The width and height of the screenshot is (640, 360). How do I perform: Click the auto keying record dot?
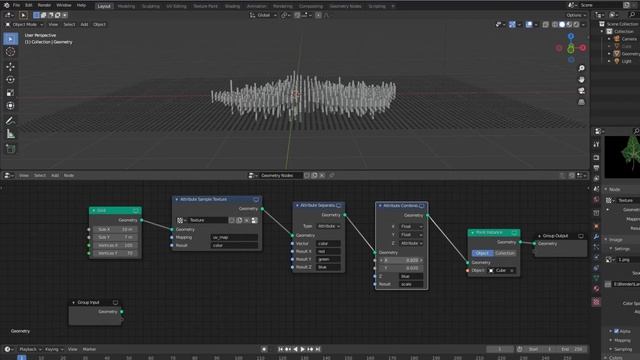tap(264, 349)
